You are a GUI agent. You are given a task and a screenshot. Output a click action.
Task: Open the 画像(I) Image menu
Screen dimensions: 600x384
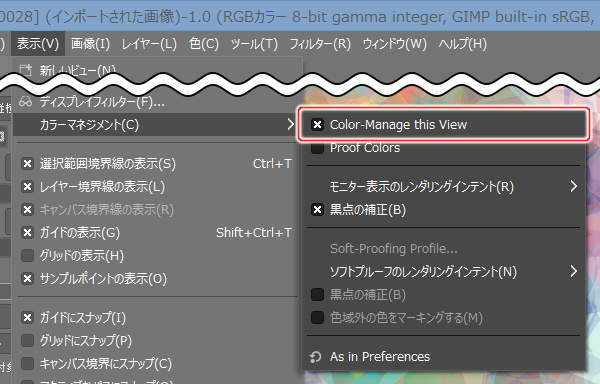[x=90, y=44]
